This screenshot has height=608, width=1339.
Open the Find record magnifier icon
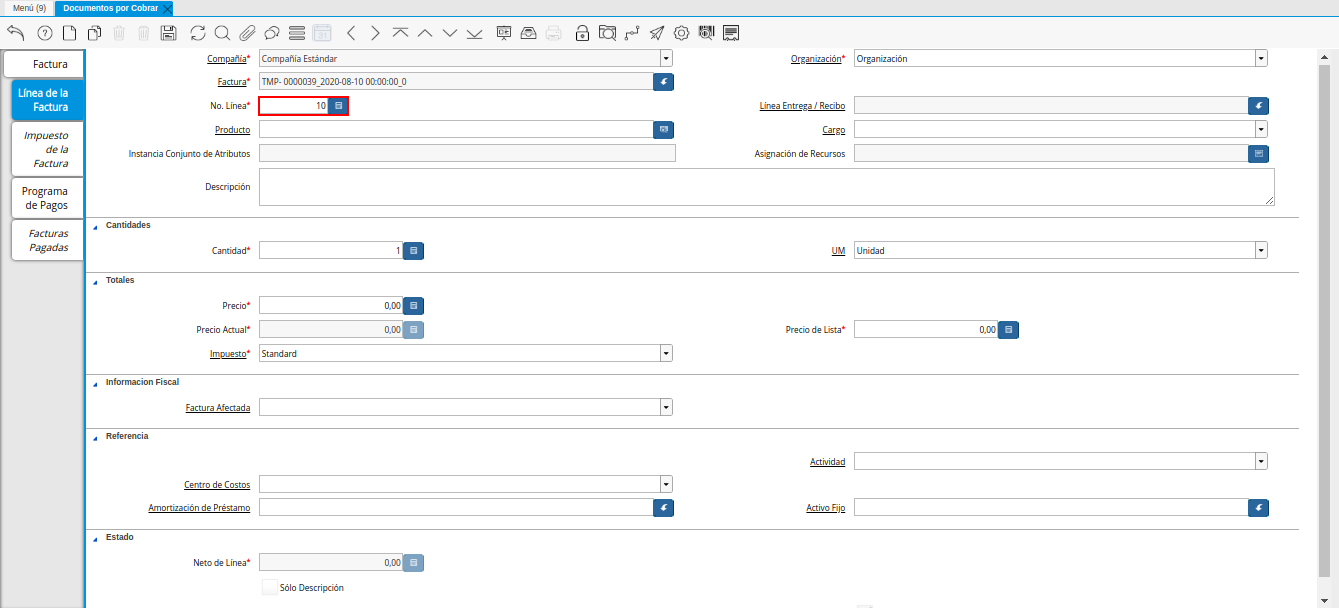(x=222, y=33)
